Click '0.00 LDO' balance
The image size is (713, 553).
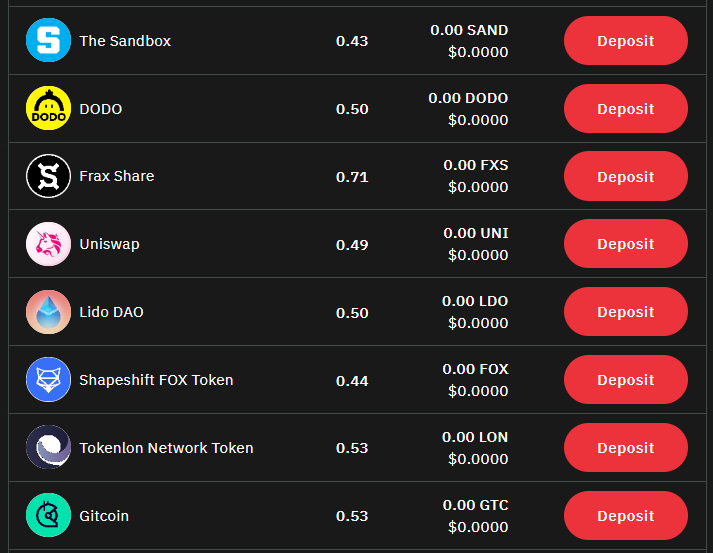point(475,301)
